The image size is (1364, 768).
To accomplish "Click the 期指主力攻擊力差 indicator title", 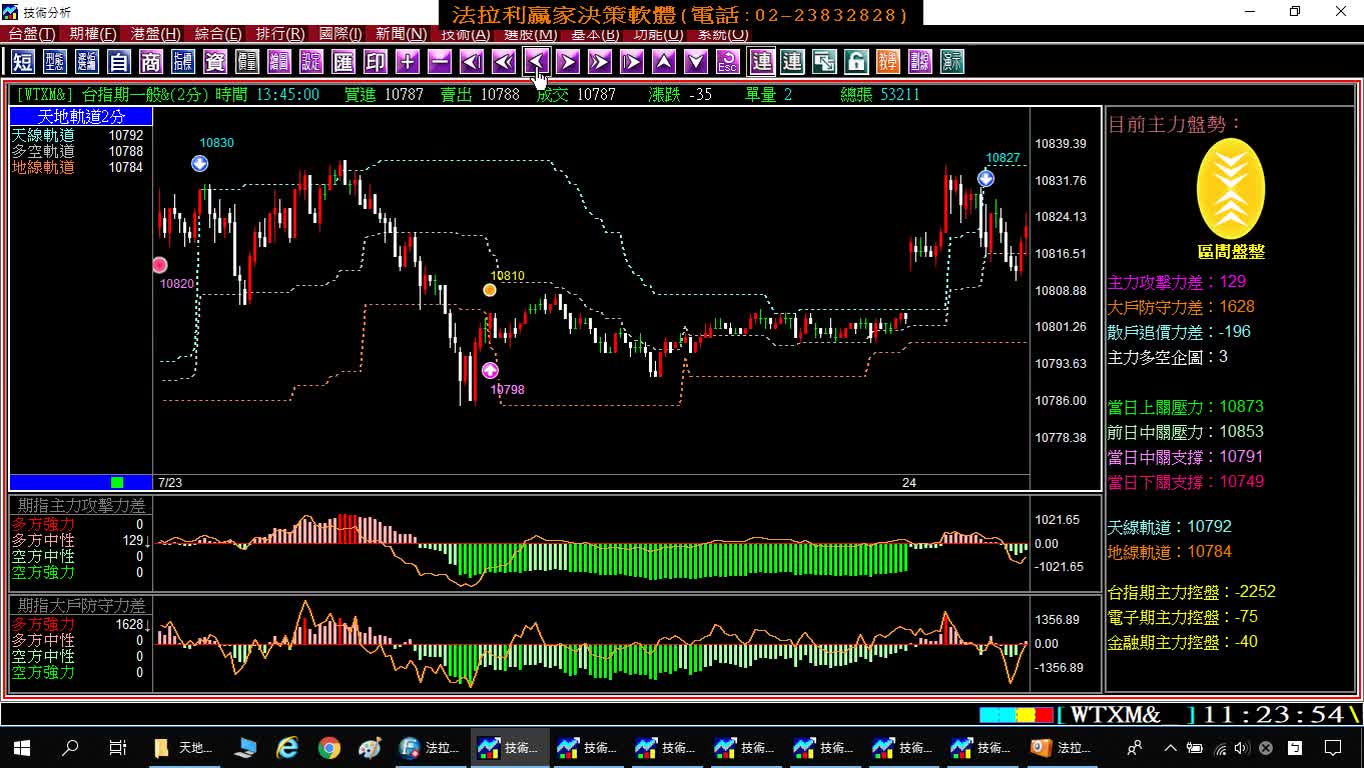I will coord(82,506).
